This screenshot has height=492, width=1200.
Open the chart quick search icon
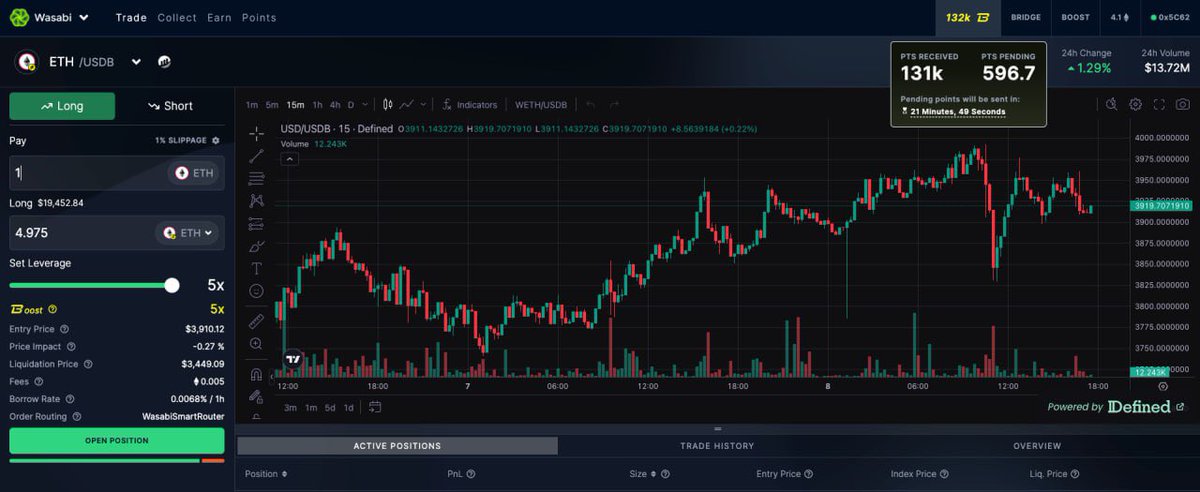1111,104
